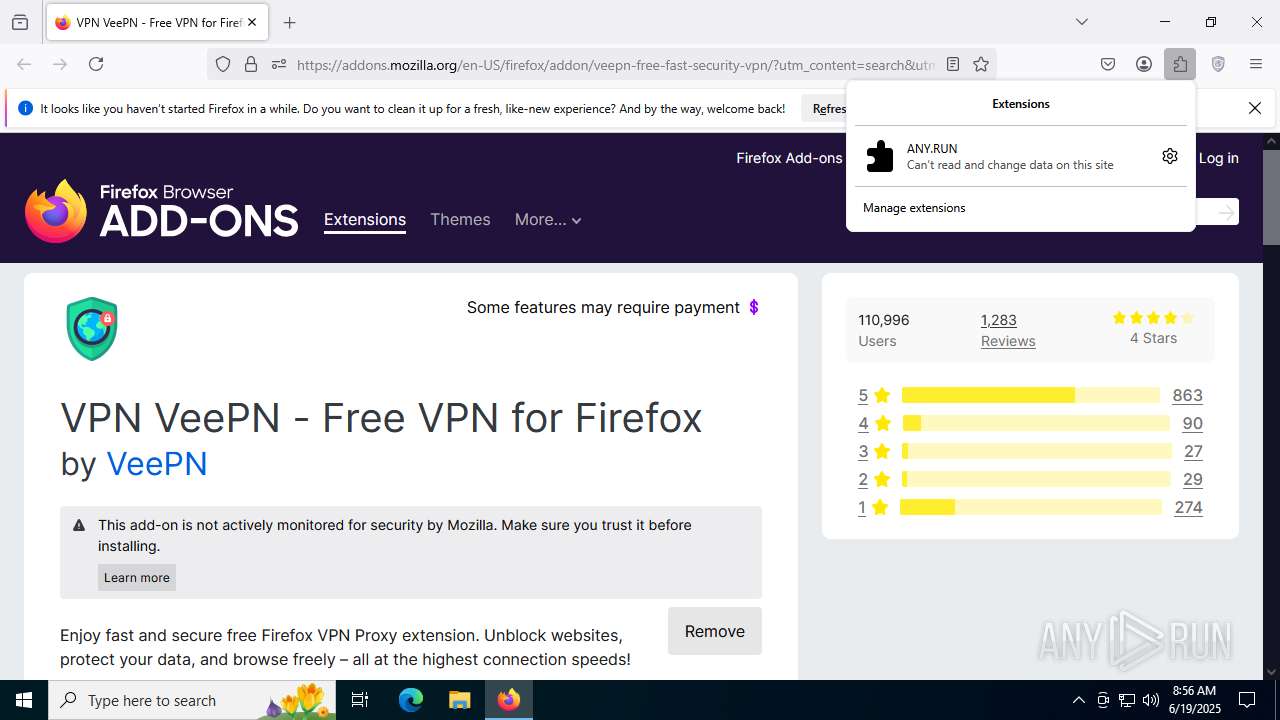Toggle reader view for this page
The height and width of the screenshot is (720, 1280).
coord(953,64)
